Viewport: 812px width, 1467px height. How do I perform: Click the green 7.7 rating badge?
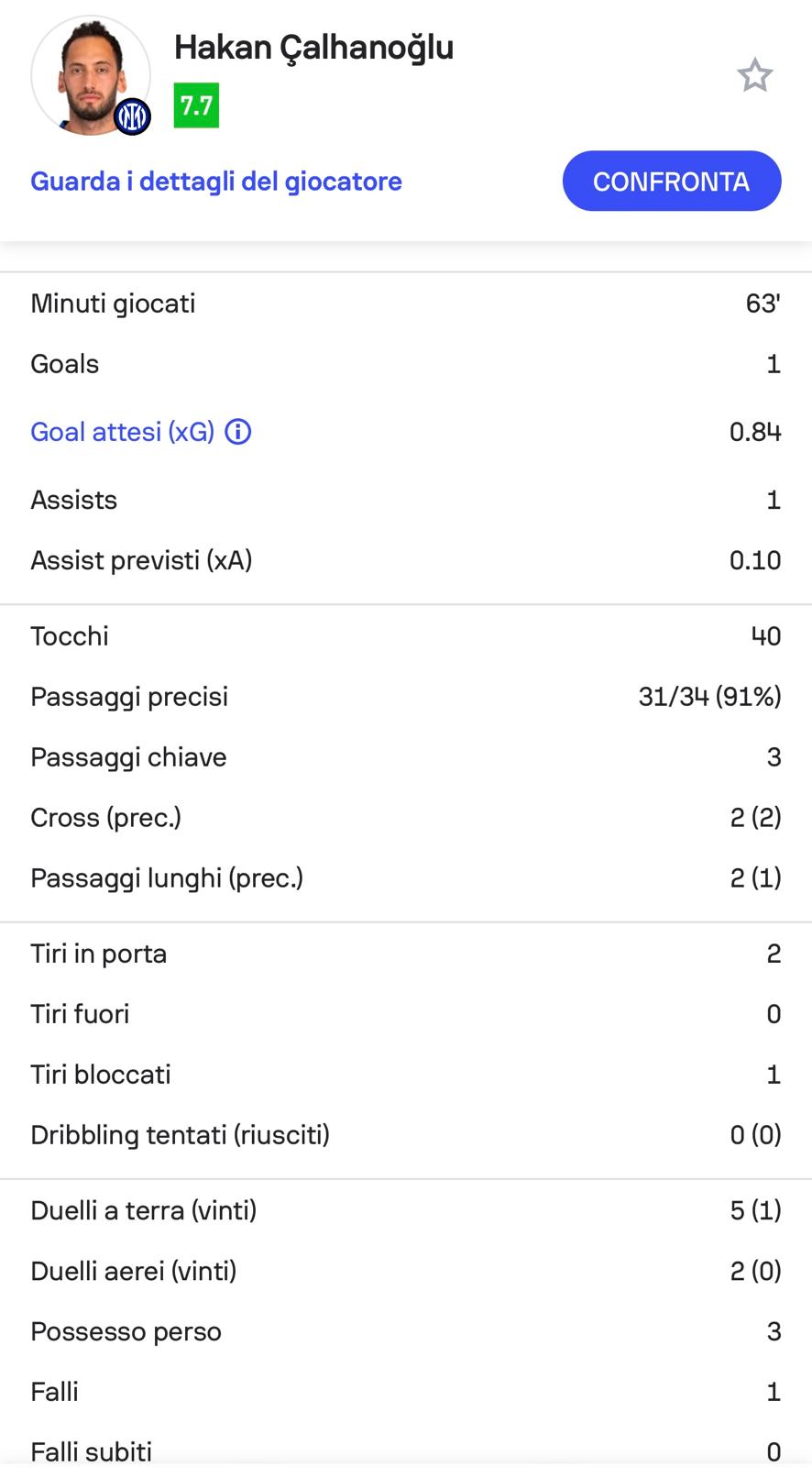point(196,105)
